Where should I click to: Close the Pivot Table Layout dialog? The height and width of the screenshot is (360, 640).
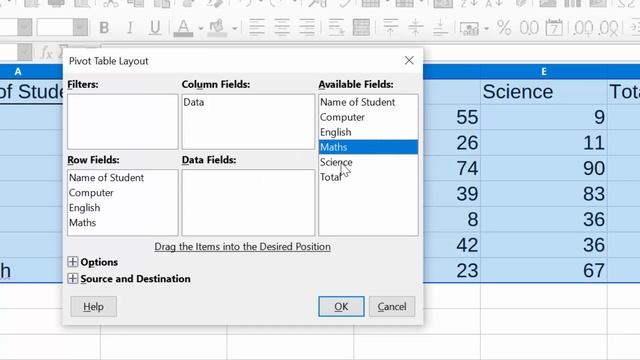(x=409, y=60)
